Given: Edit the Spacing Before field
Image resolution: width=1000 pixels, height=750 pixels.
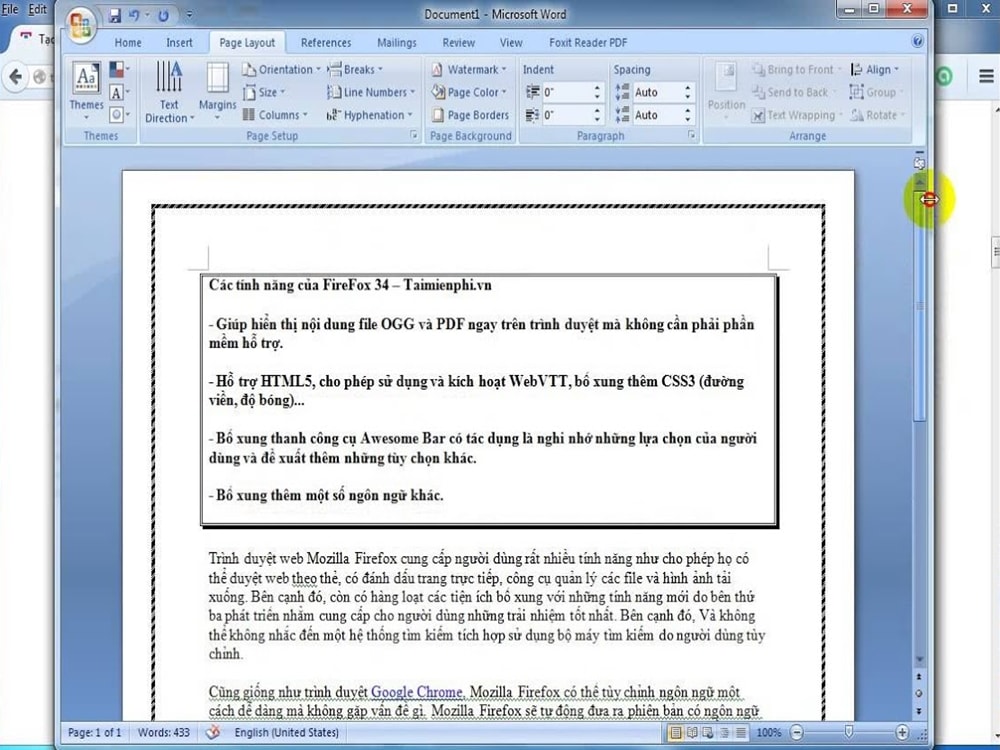Looking at the screenshot, I should tap(657, 92).
